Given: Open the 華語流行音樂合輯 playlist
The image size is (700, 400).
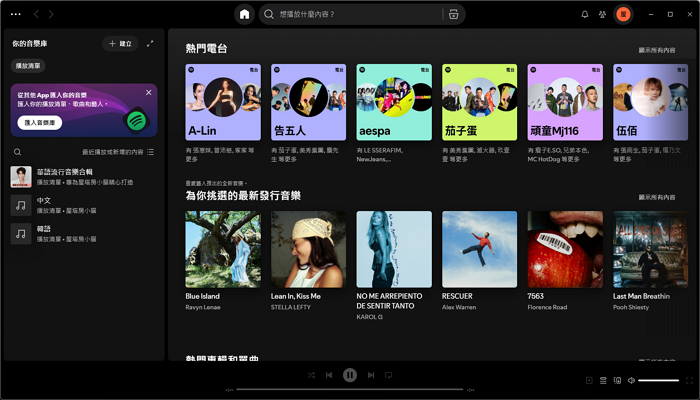Looking at the screenshot, I should point(83,177).
